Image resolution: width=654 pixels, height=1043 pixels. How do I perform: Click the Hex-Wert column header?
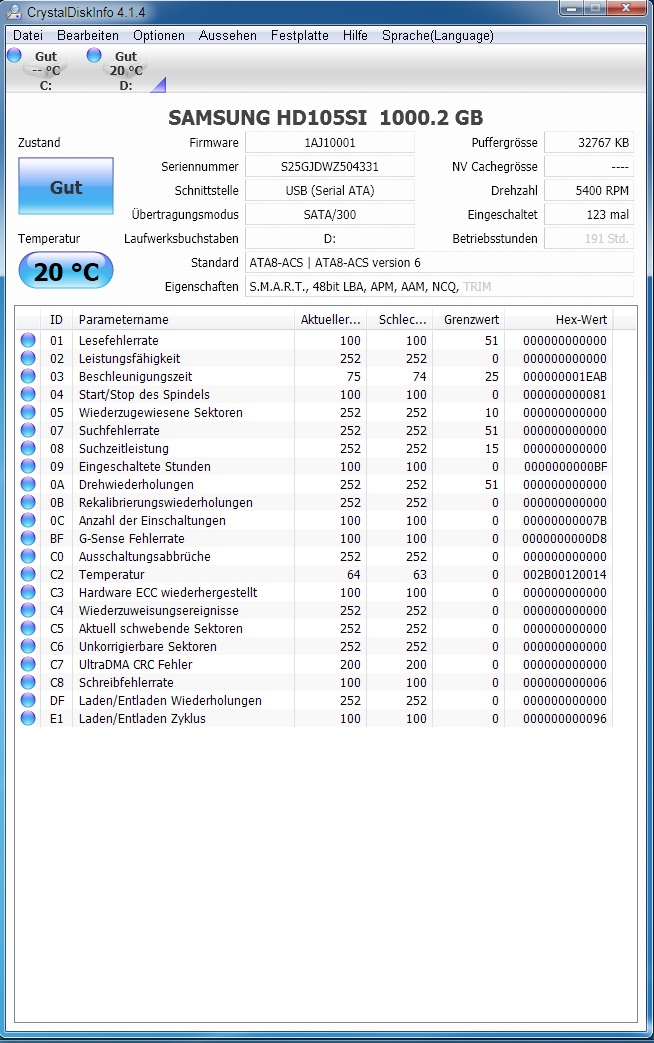559,319
